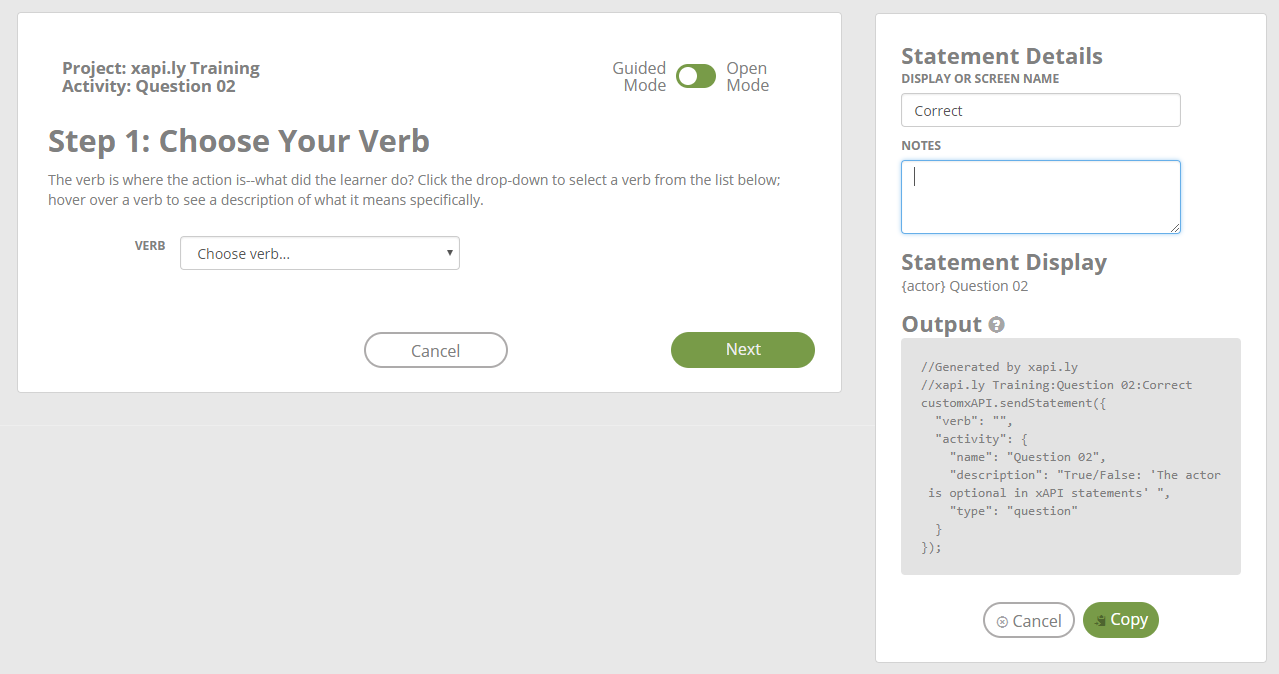Click the "{actor} Question 02" statement display text
This screenshot has width=1279, height=674.
click(963, 285)
